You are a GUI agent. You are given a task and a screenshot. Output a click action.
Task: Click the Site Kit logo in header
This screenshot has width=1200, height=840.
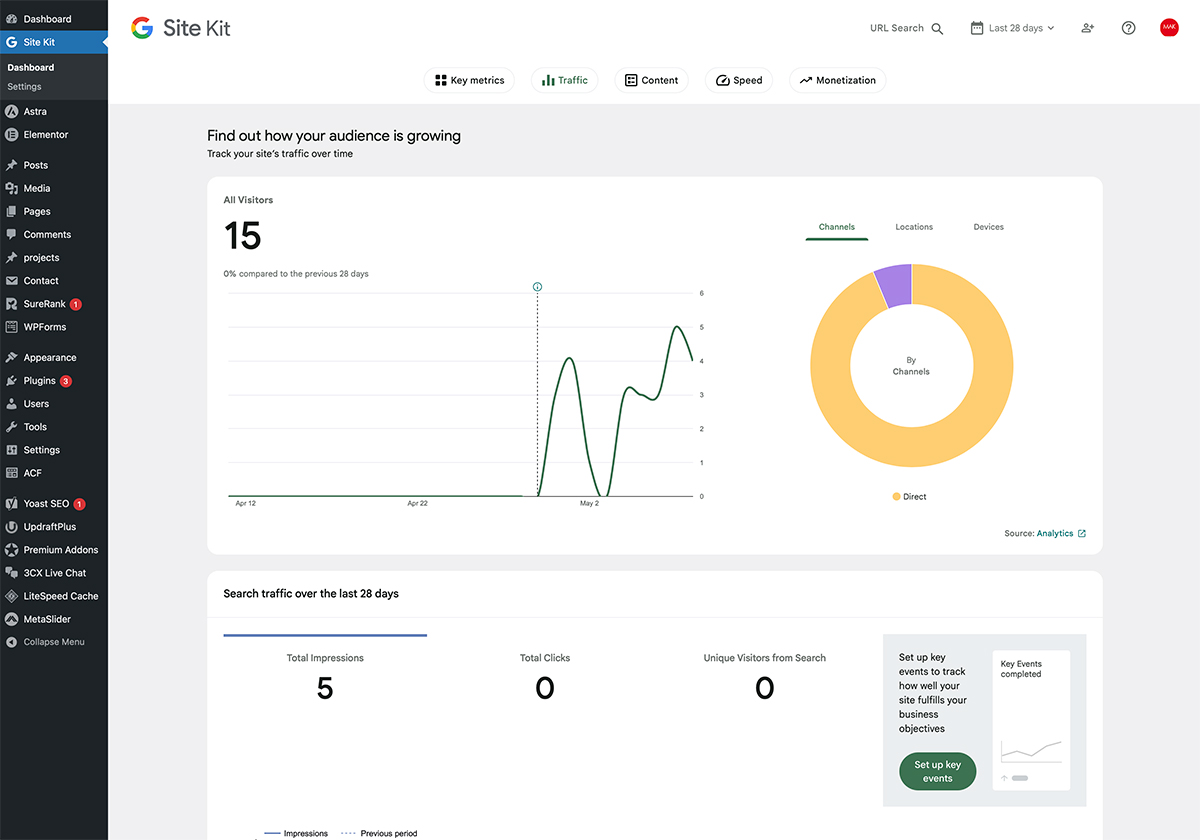[180, 28]
